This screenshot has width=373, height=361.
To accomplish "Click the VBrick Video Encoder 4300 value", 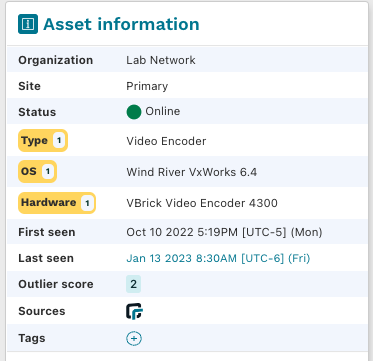I will tap(202, 203).
